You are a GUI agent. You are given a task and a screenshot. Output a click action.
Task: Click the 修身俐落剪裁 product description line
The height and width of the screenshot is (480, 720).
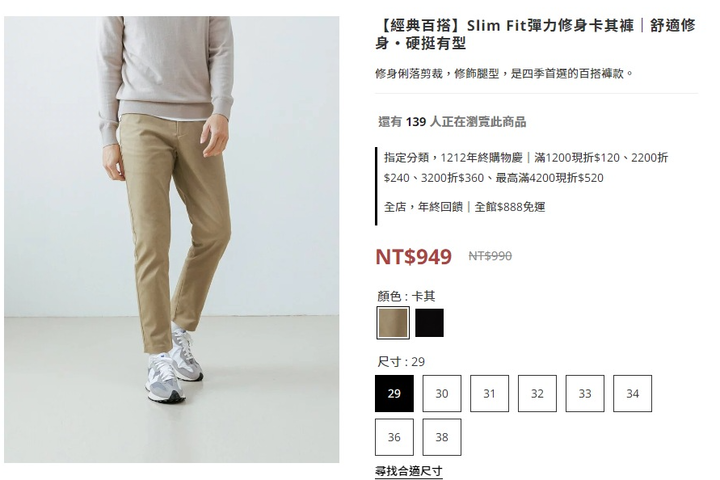tap(504, 73)
